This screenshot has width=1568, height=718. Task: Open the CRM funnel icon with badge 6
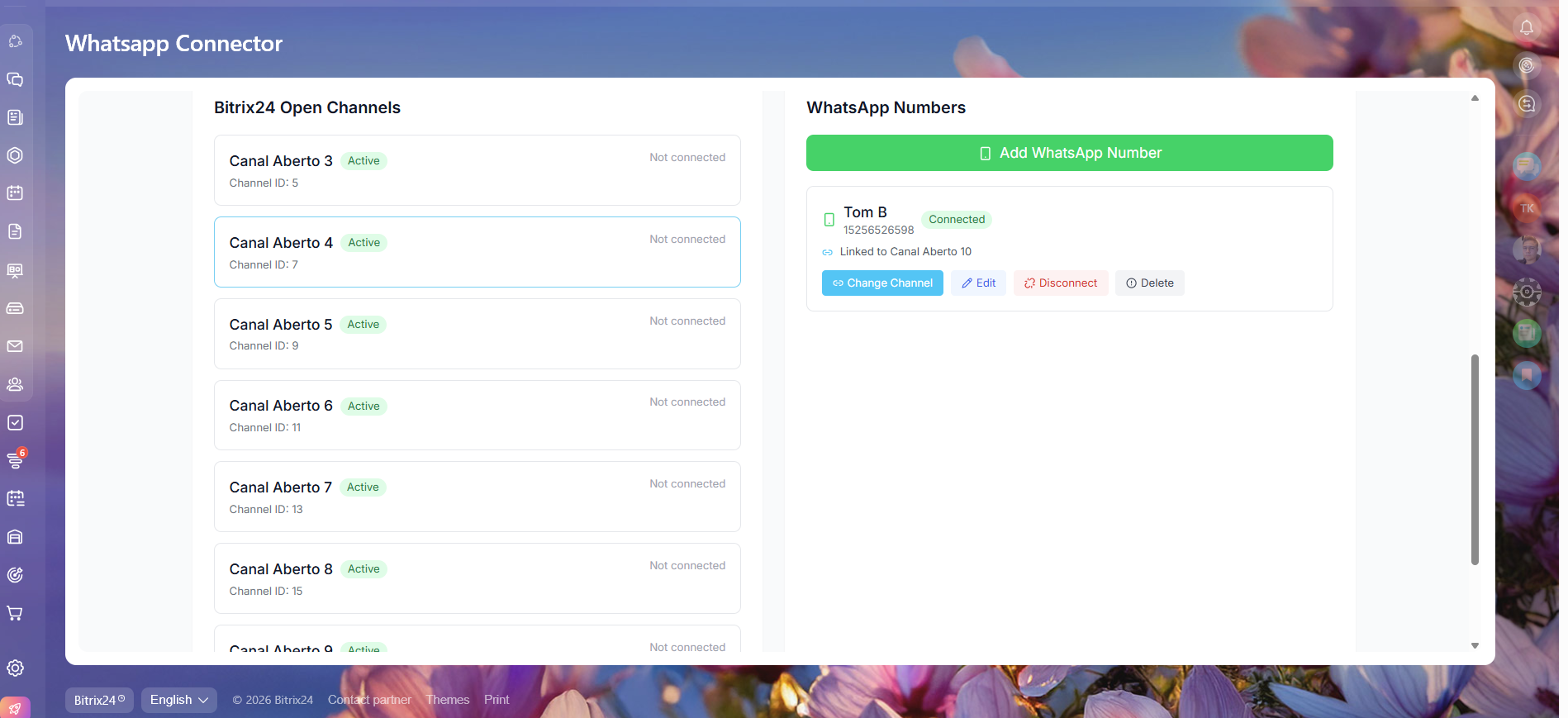(15, 460)
